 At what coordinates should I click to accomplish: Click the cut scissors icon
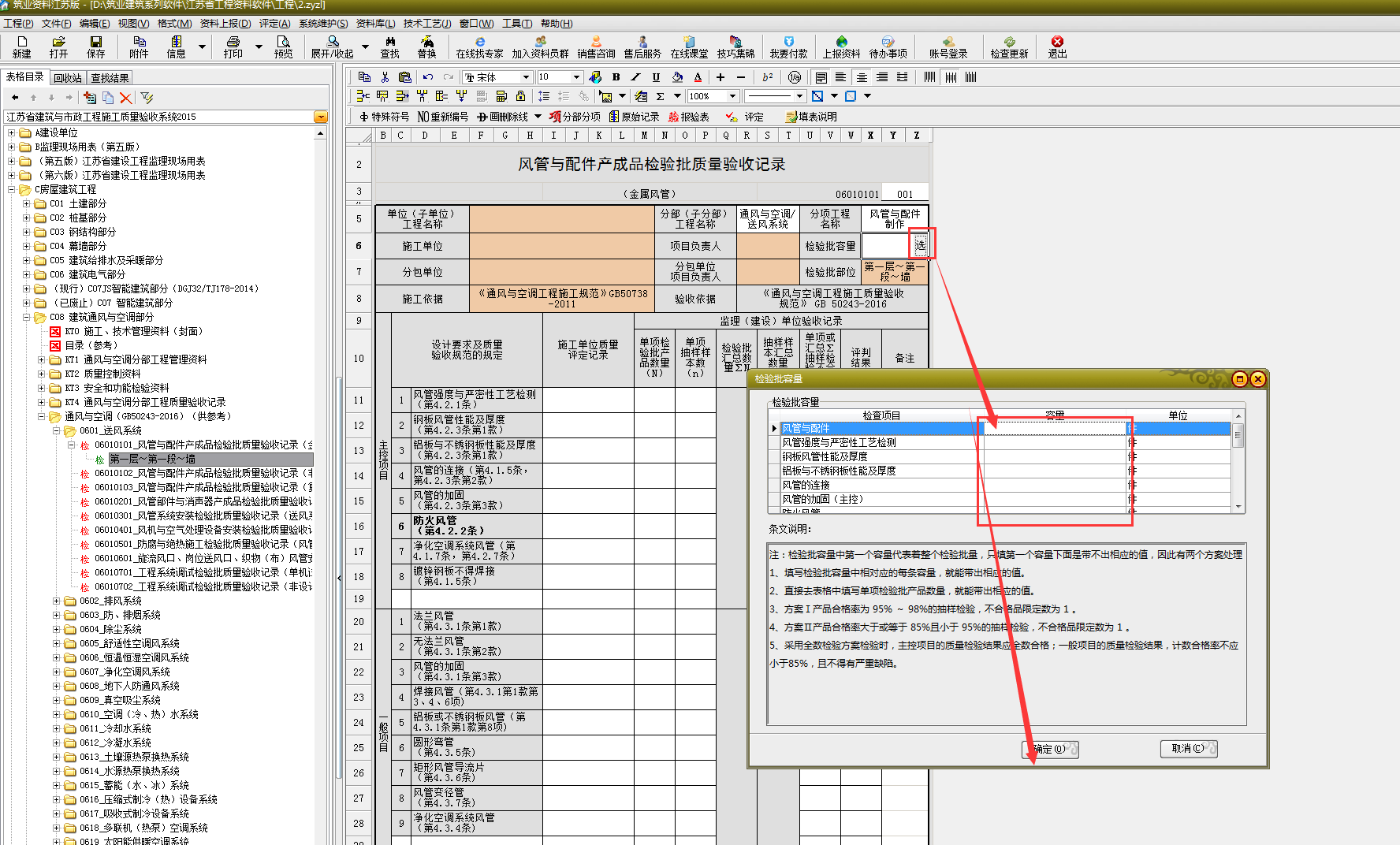[x=385, y=76]
